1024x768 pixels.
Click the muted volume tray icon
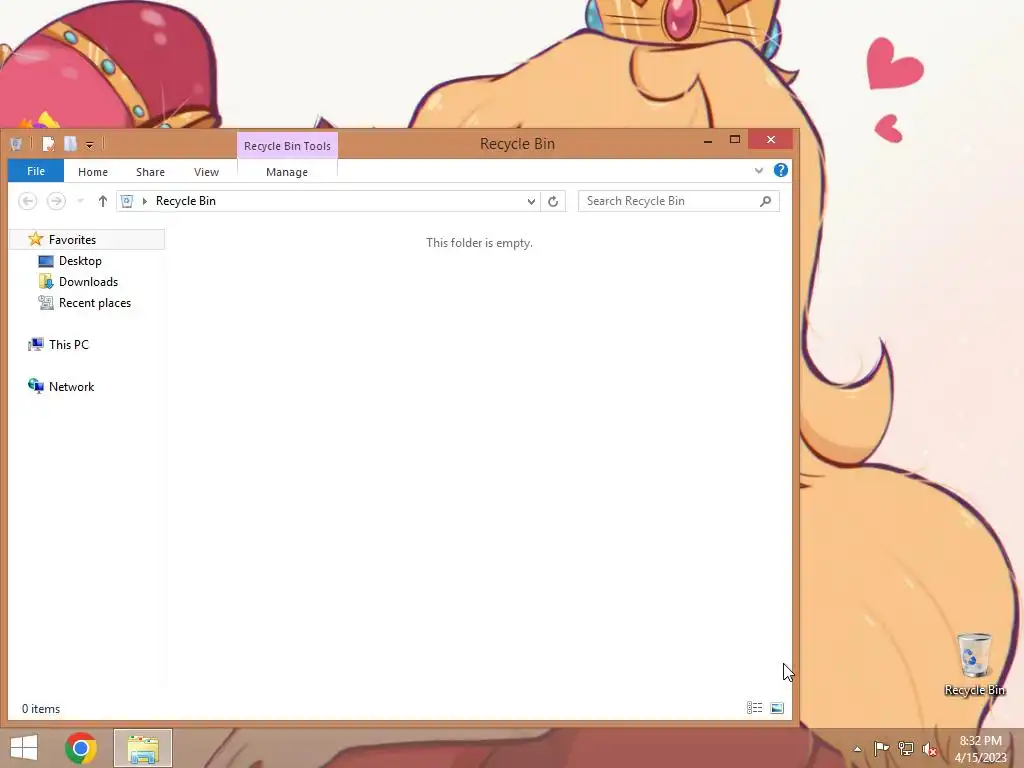pyautogui.click(x=930, y=749)
